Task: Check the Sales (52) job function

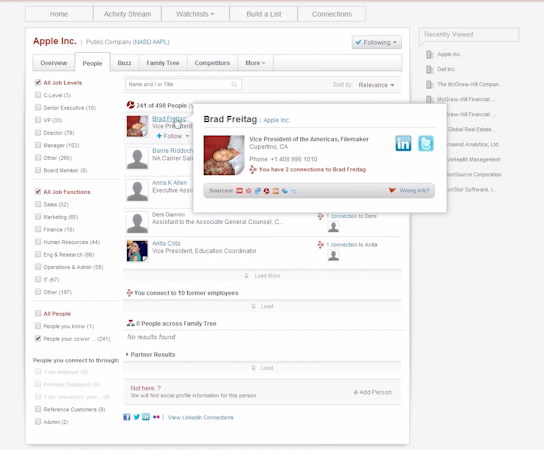Action: [38, 204]
